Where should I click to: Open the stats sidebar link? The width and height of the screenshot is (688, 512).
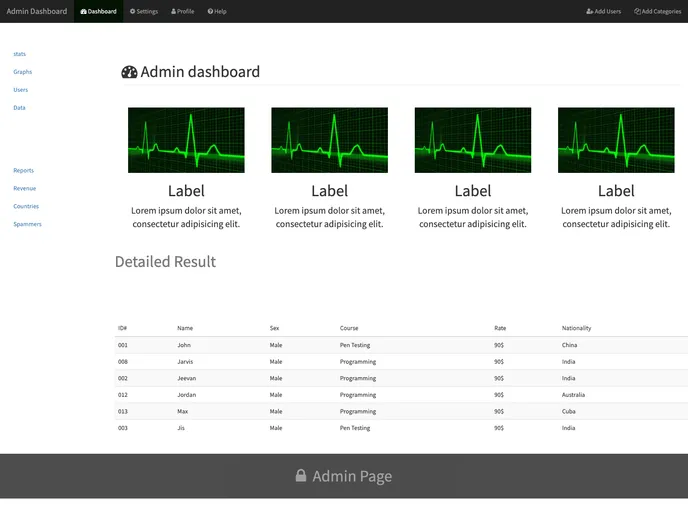tap(19, 54)
